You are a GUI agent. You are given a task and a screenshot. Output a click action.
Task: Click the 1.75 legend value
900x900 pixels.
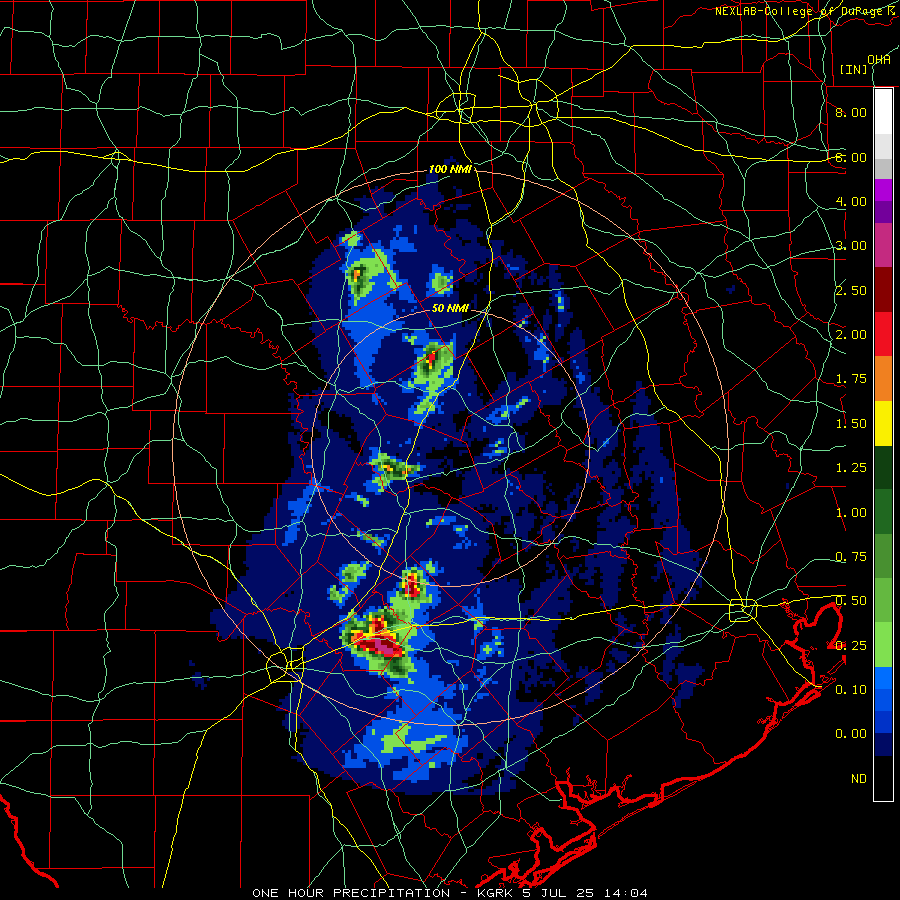tap(851, 379)
